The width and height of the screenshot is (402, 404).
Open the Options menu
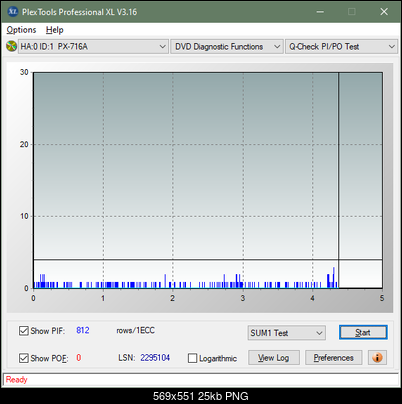point(21,30)
